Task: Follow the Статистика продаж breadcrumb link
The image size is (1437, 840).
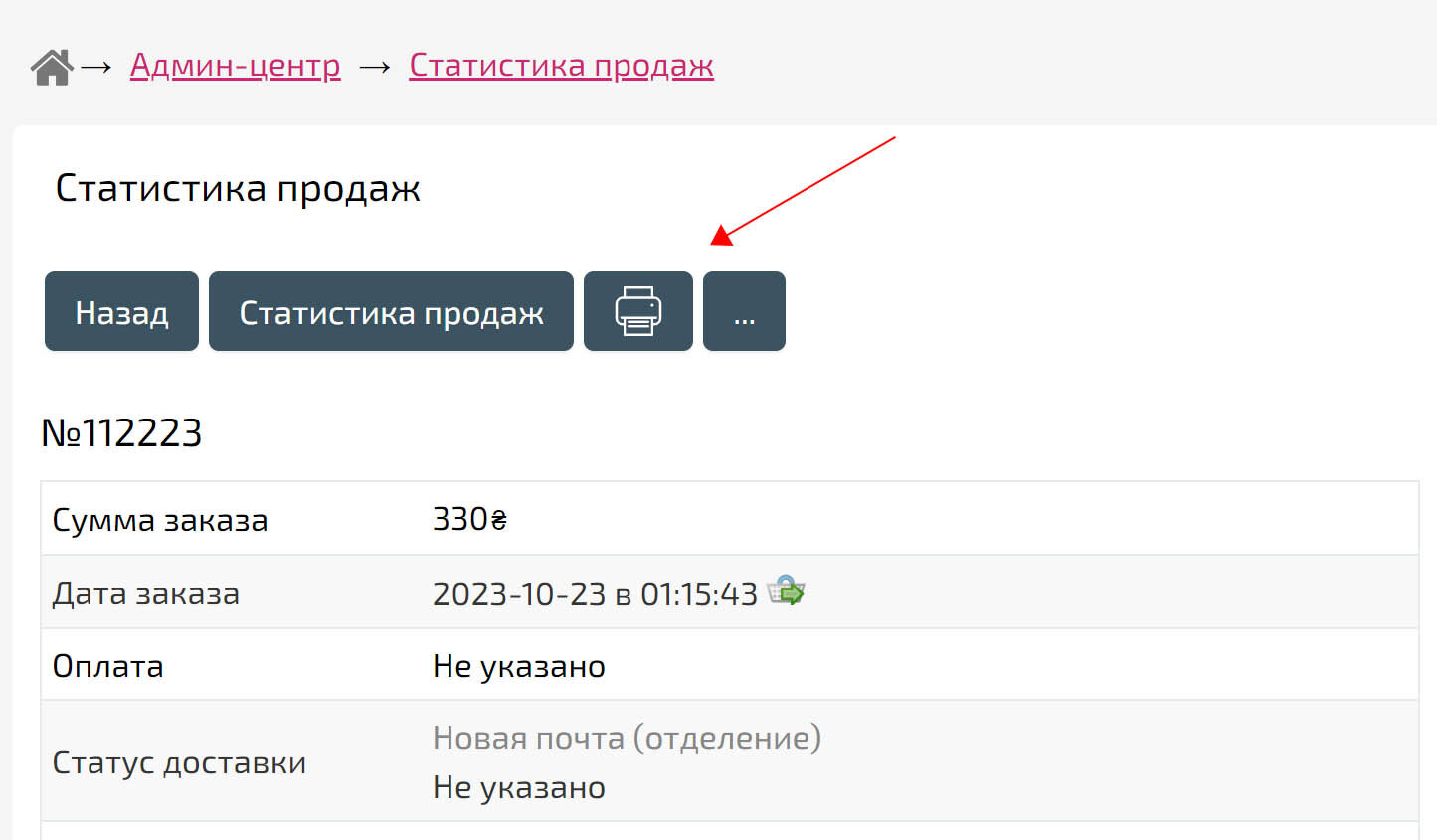Action: [561, 66]
